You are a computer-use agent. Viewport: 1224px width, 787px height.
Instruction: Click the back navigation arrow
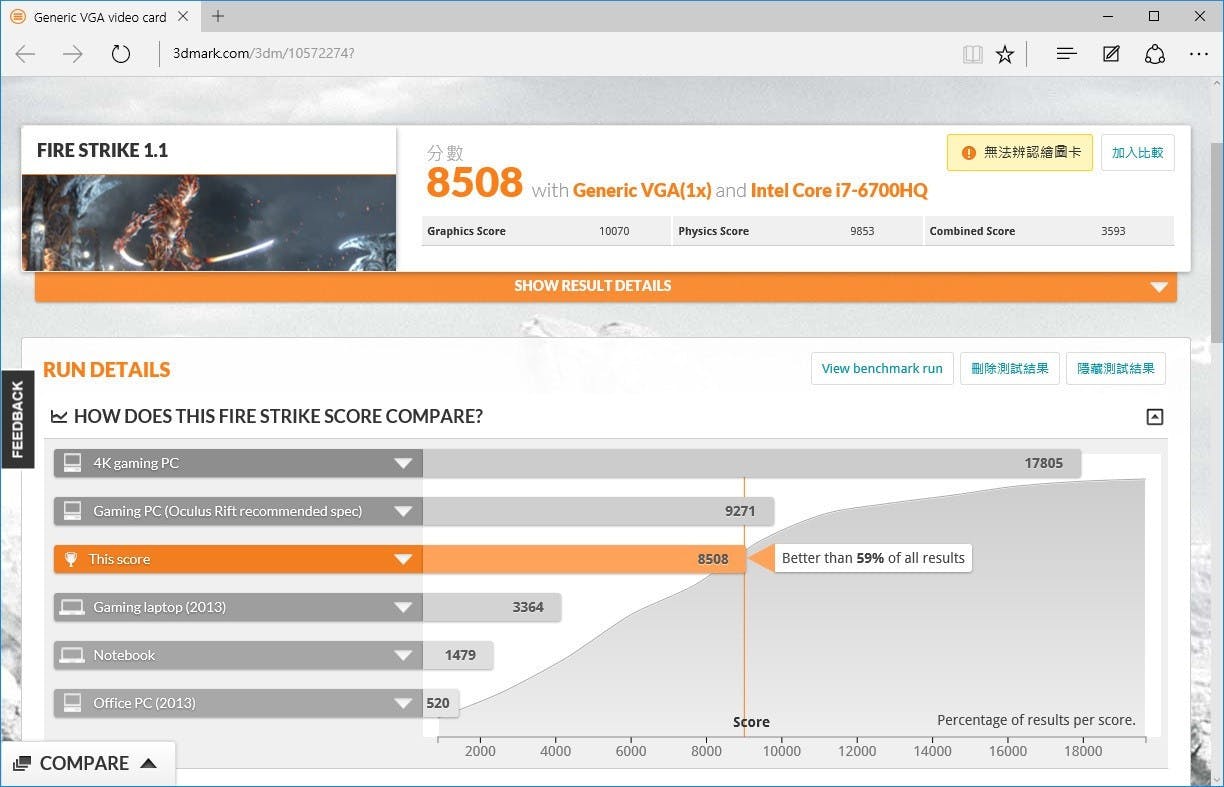(26, 54)
